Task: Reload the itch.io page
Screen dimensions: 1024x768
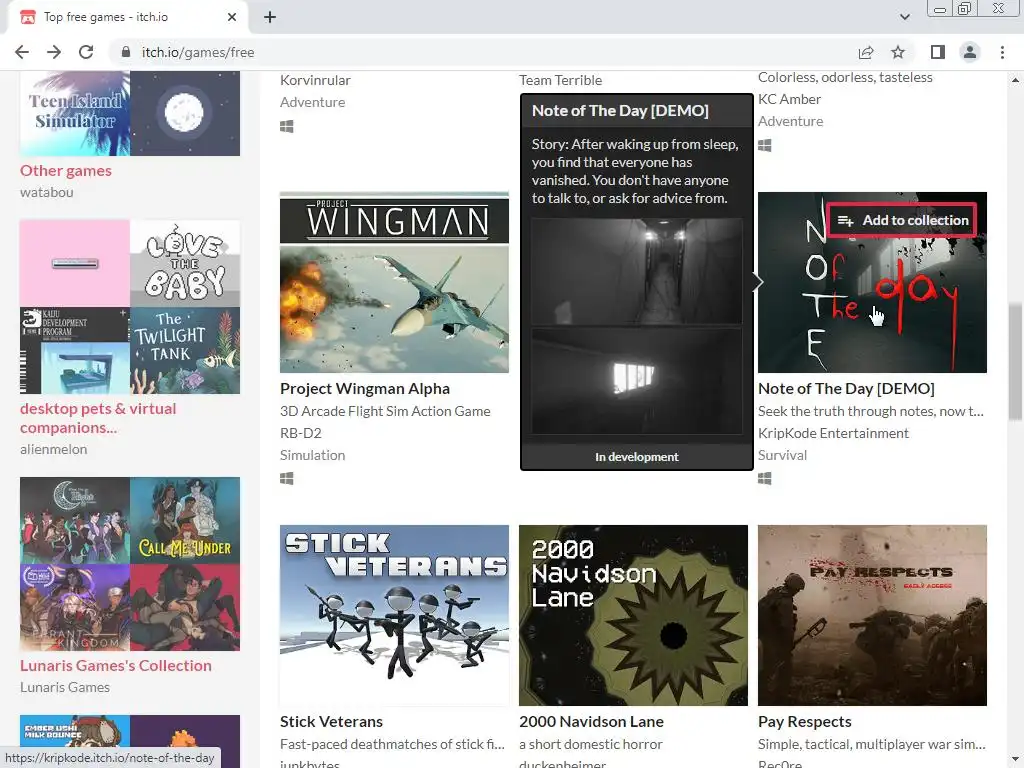Action: [x=86, y=52]
